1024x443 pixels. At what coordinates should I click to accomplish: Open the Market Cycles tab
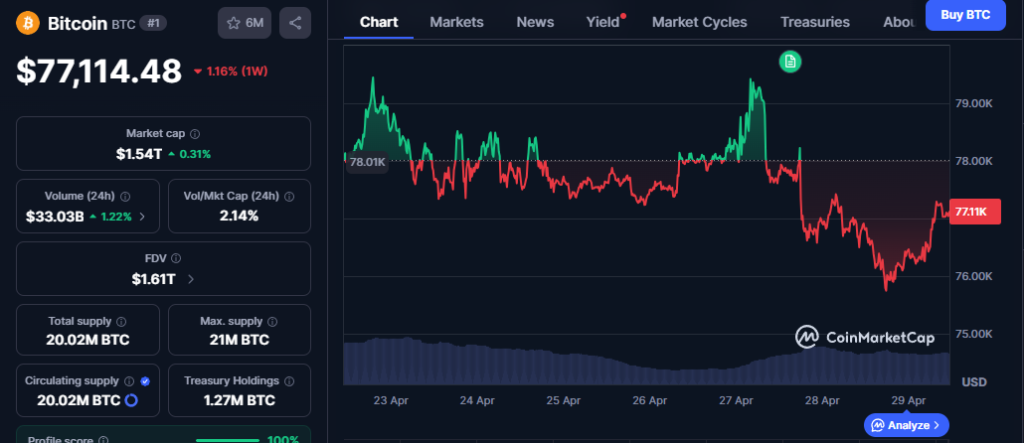(698, 22)
